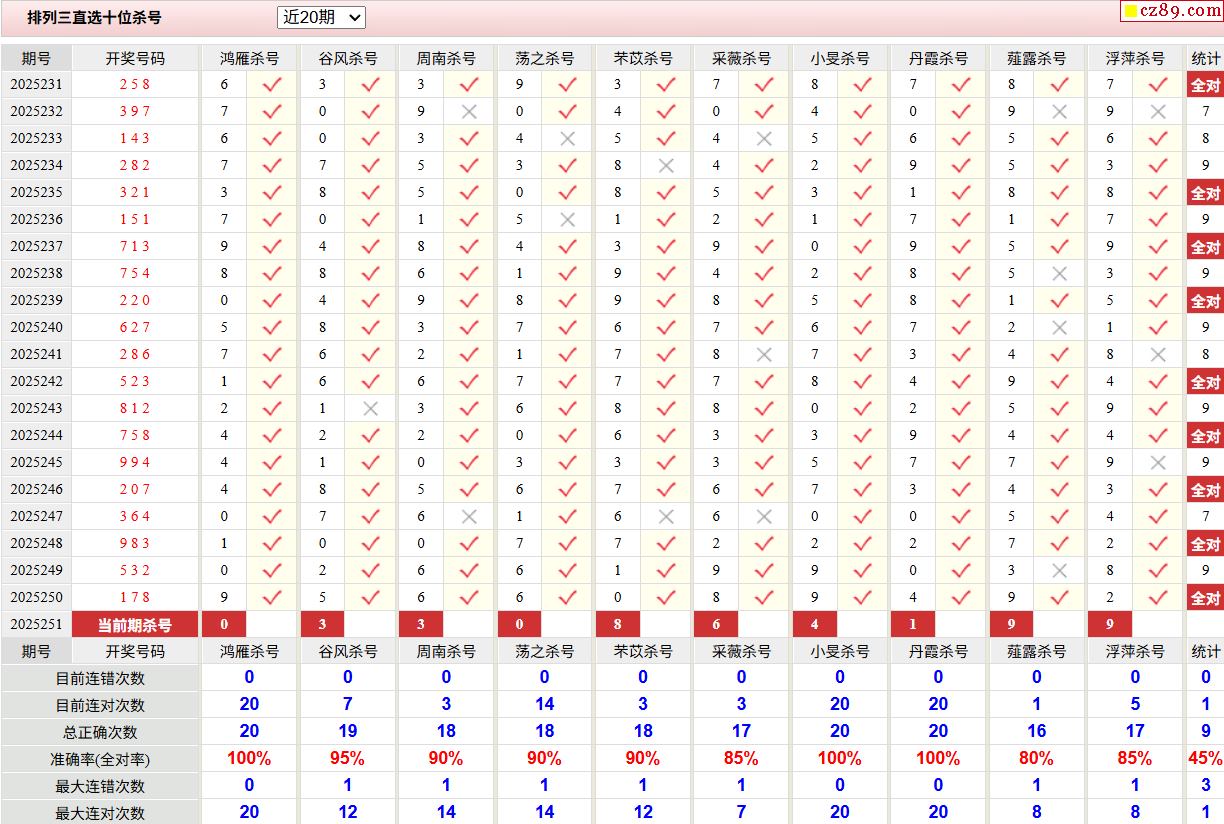Click winning number 6 2 7
The height and width of the screenshot is (824, 1224).
click(x=135, y=328)
